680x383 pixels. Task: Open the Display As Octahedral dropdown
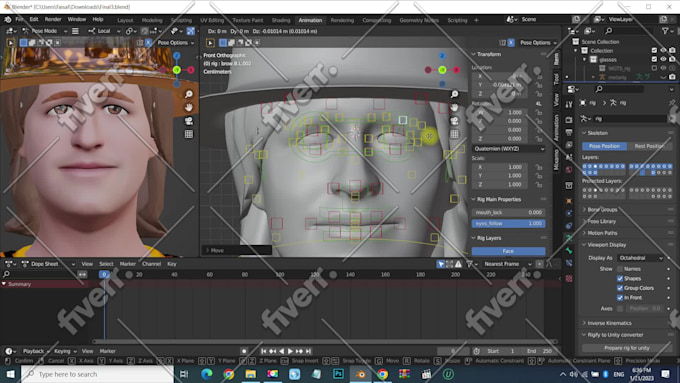[x=641, y=258]
